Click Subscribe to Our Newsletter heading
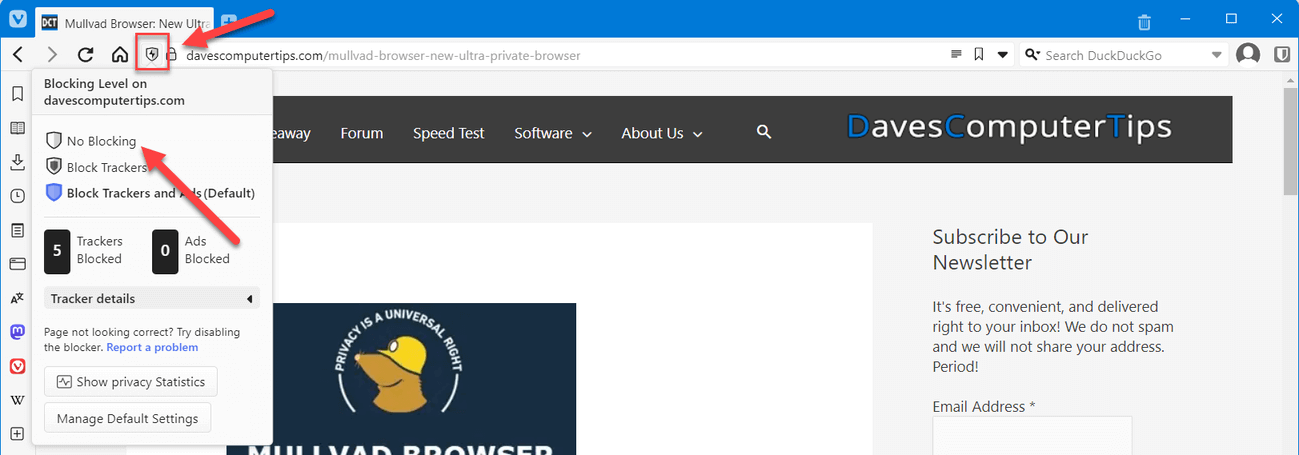Image resolution: width=1299 pixels, height=455 pixels. [1010, 250]
